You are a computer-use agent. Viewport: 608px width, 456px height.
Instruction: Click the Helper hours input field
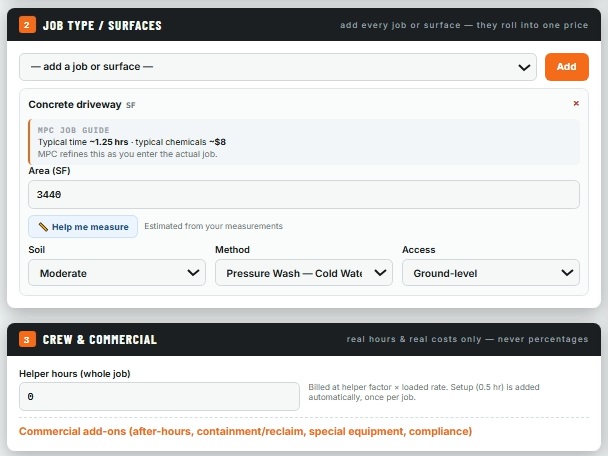(x=159, y=397)
